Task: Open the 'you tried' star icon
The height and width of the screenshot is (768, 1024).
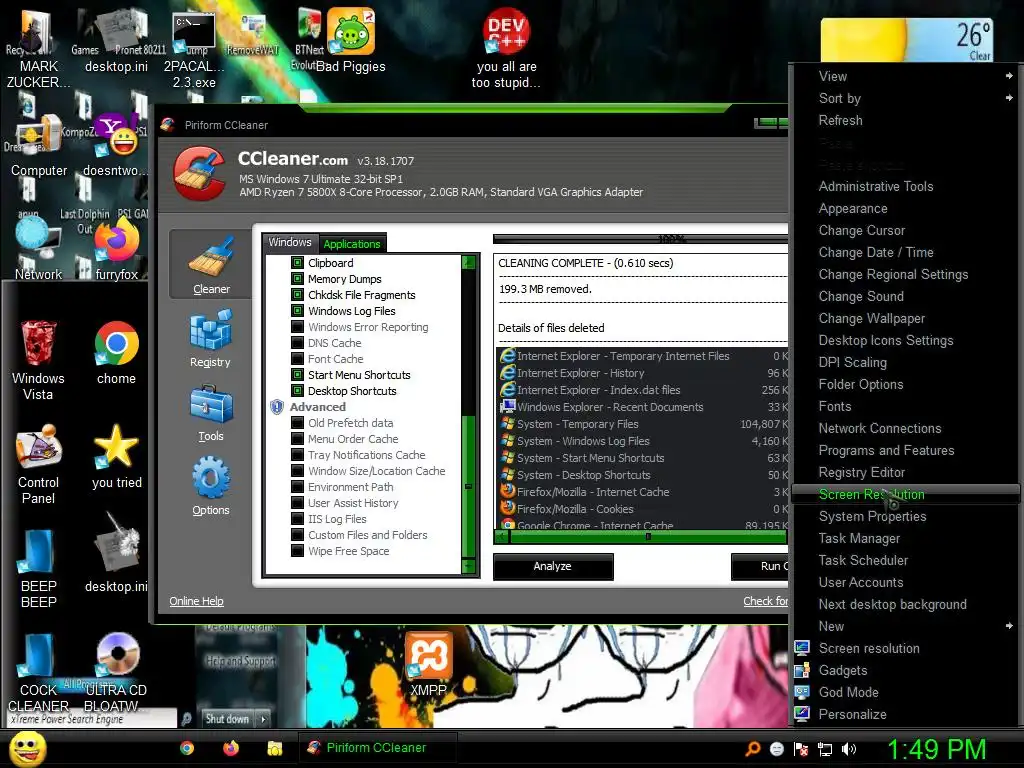Action: point(116,456)
